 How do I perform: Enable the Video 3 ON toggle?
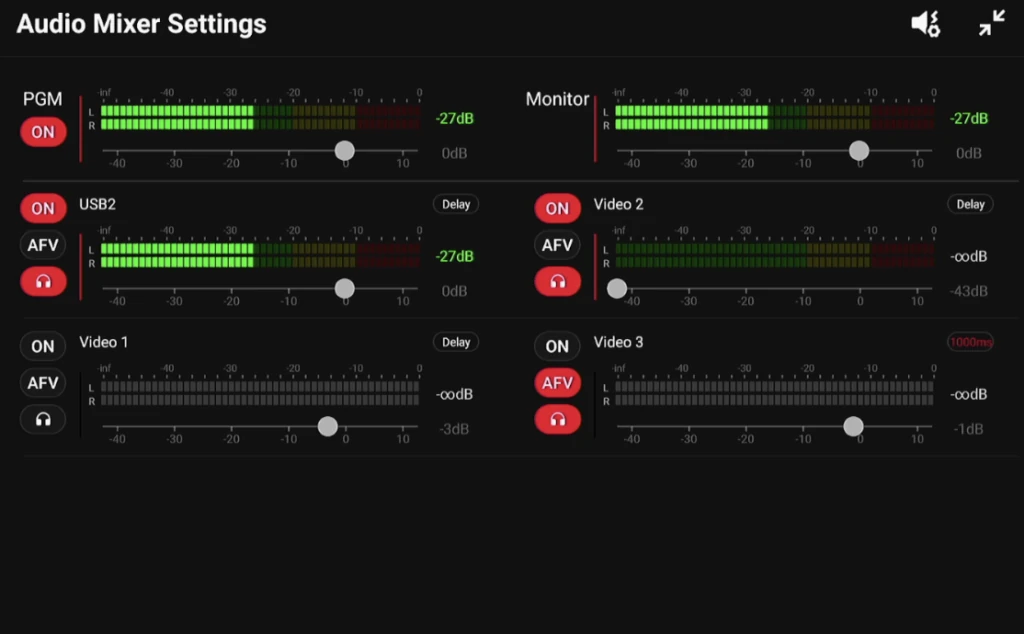557,346
